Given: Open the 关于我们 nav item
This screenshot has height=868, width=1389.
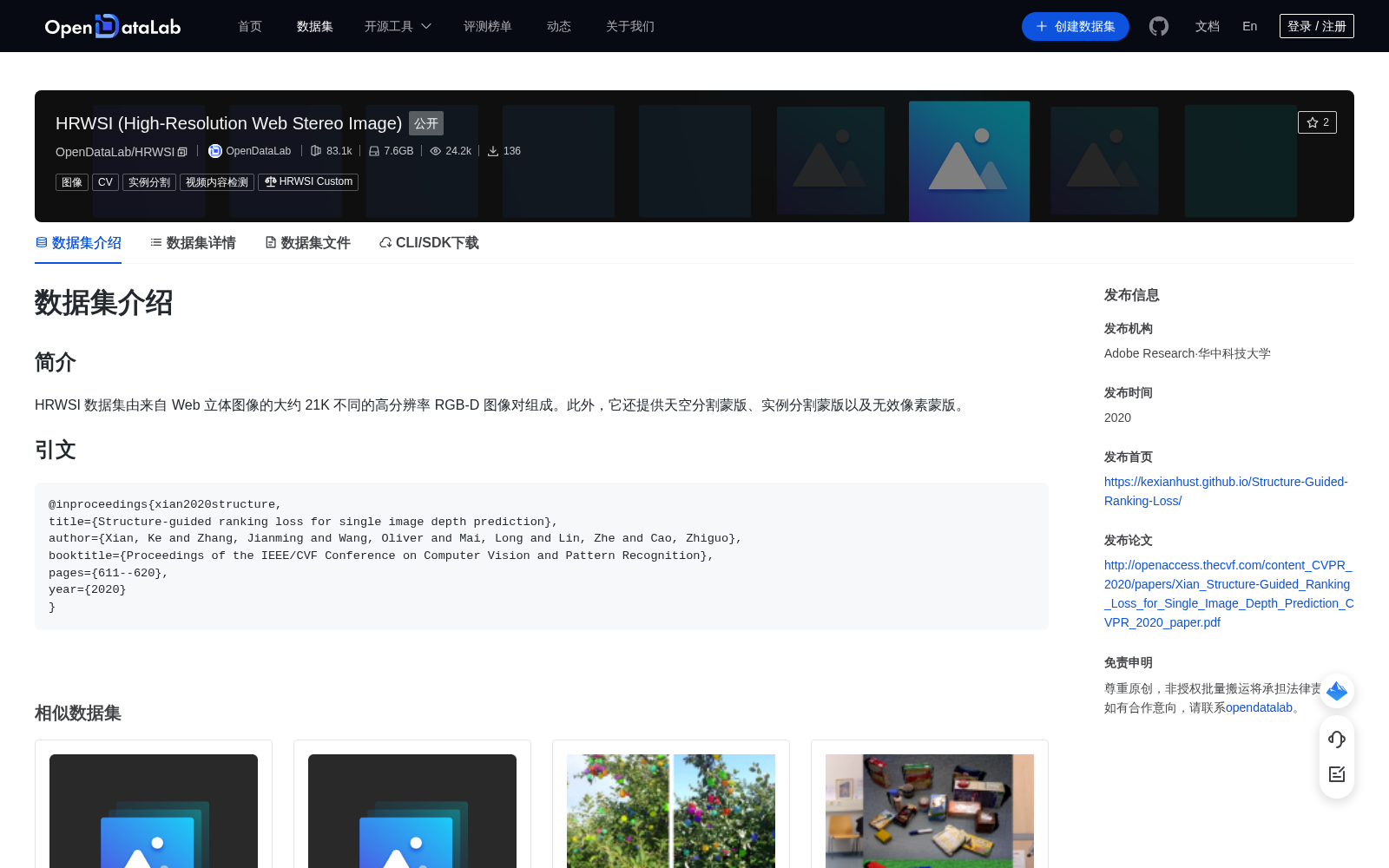Looking at the screenshot, I should click(630, 26).
